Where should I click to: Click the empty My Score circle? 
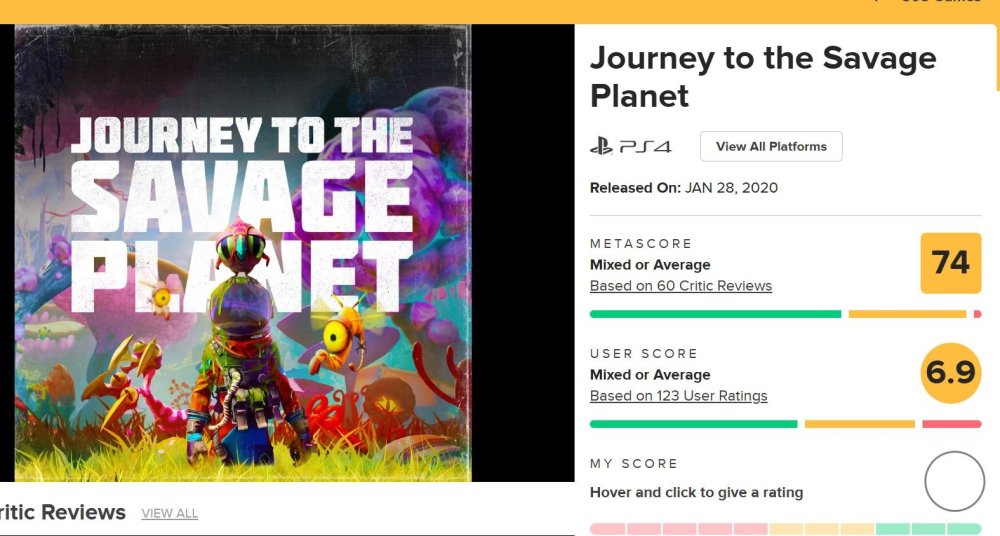[954, 481]
